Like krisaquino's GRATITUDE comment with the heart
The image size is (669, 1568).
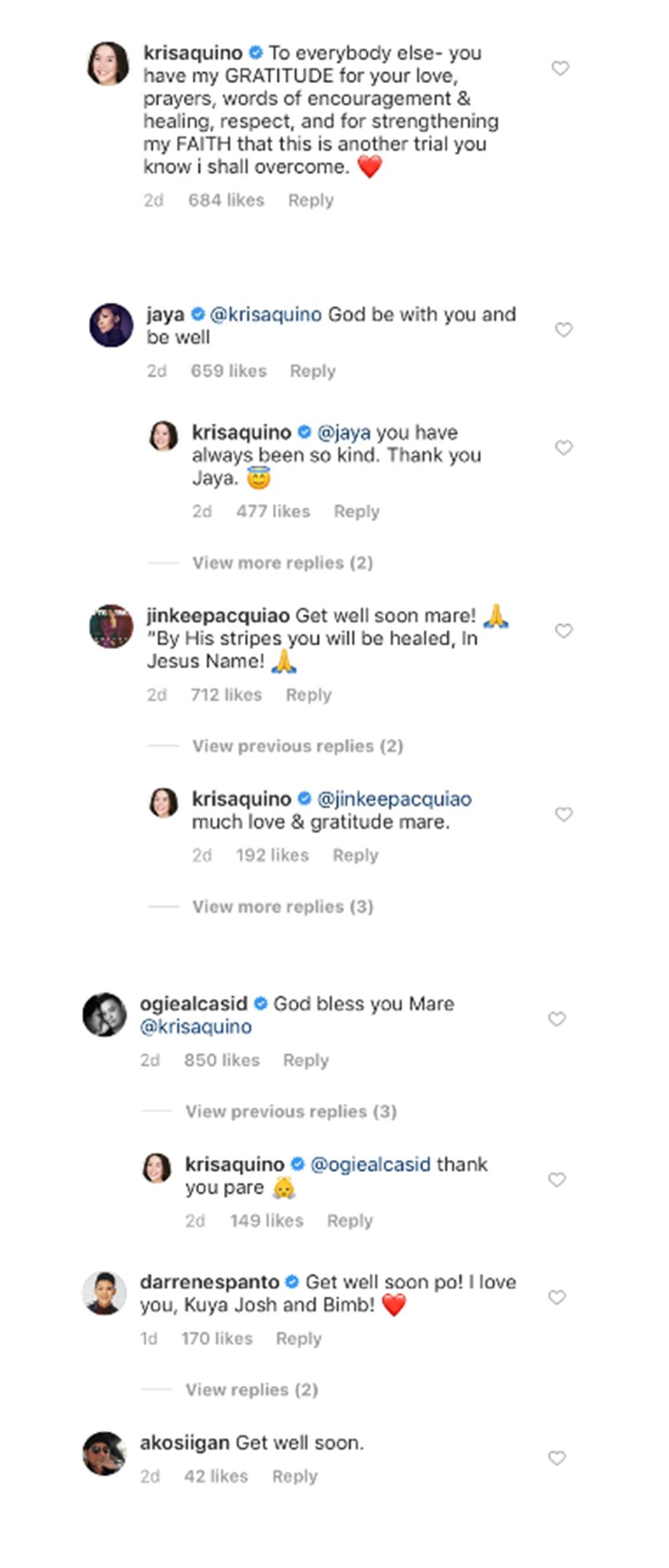560,68
